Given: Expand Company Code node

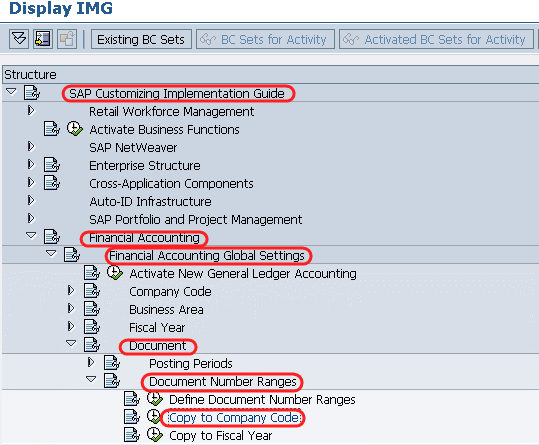Looking at the screenshot, I should (71, 291).
